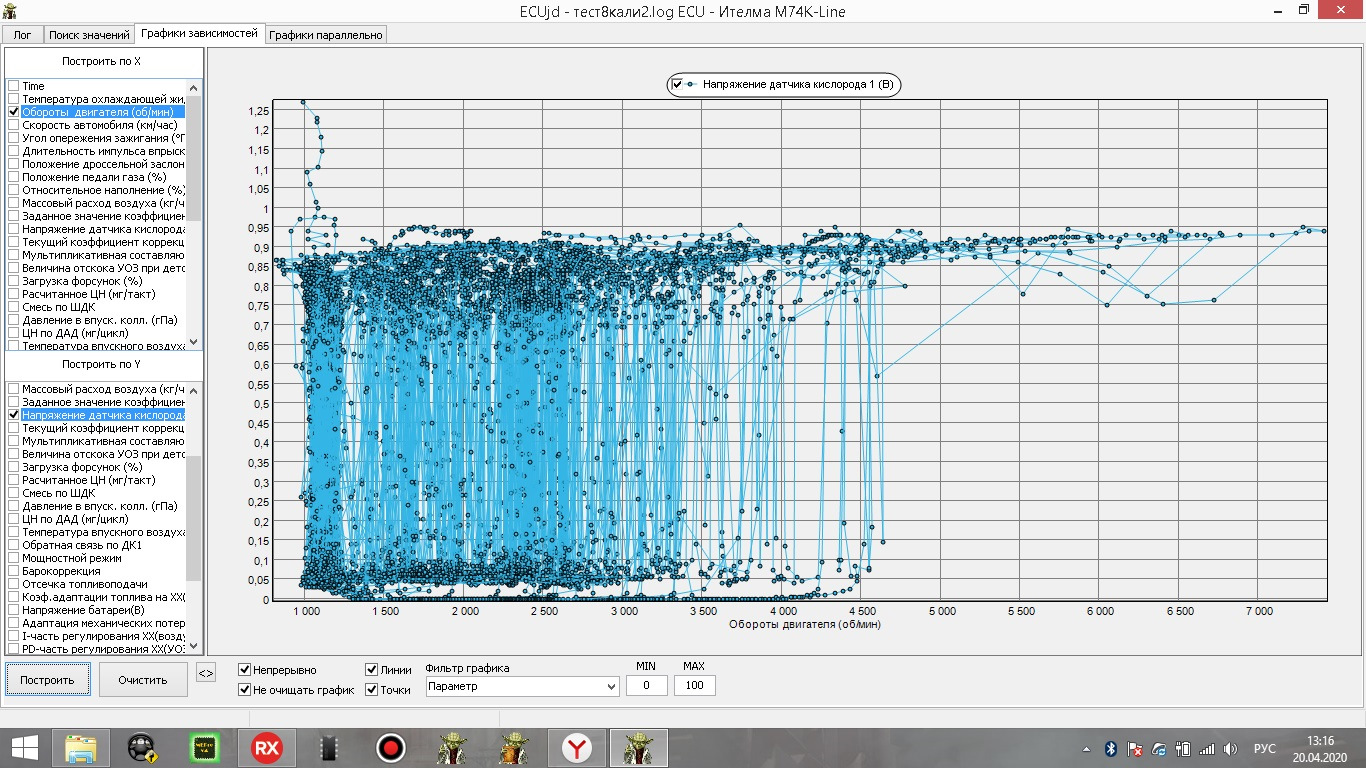
Task: Open the volume speaker tray icon
Action: click(1230, 749)
